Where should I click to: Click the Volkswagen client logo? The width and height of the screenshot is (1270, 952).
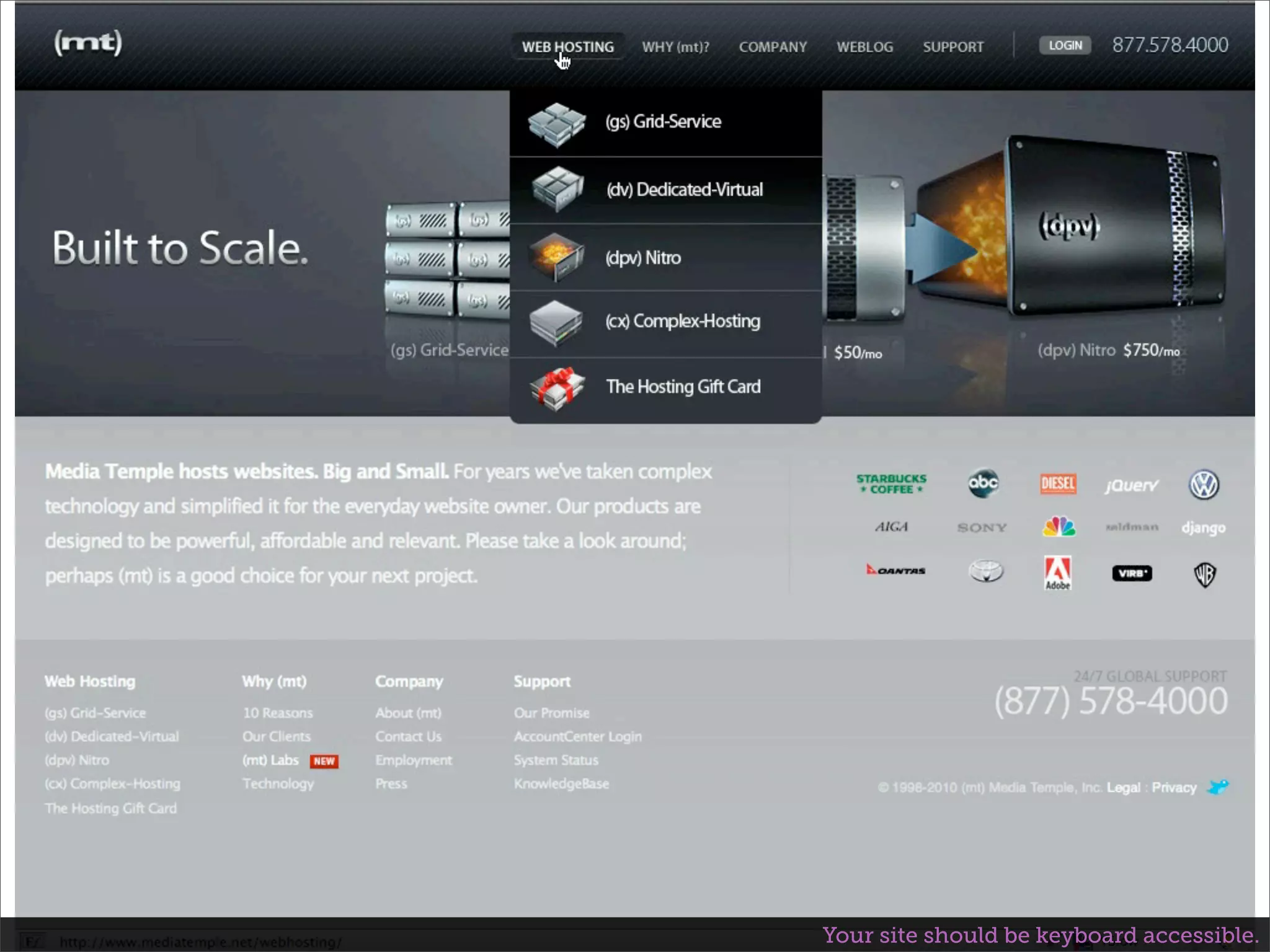point(1204,485)
